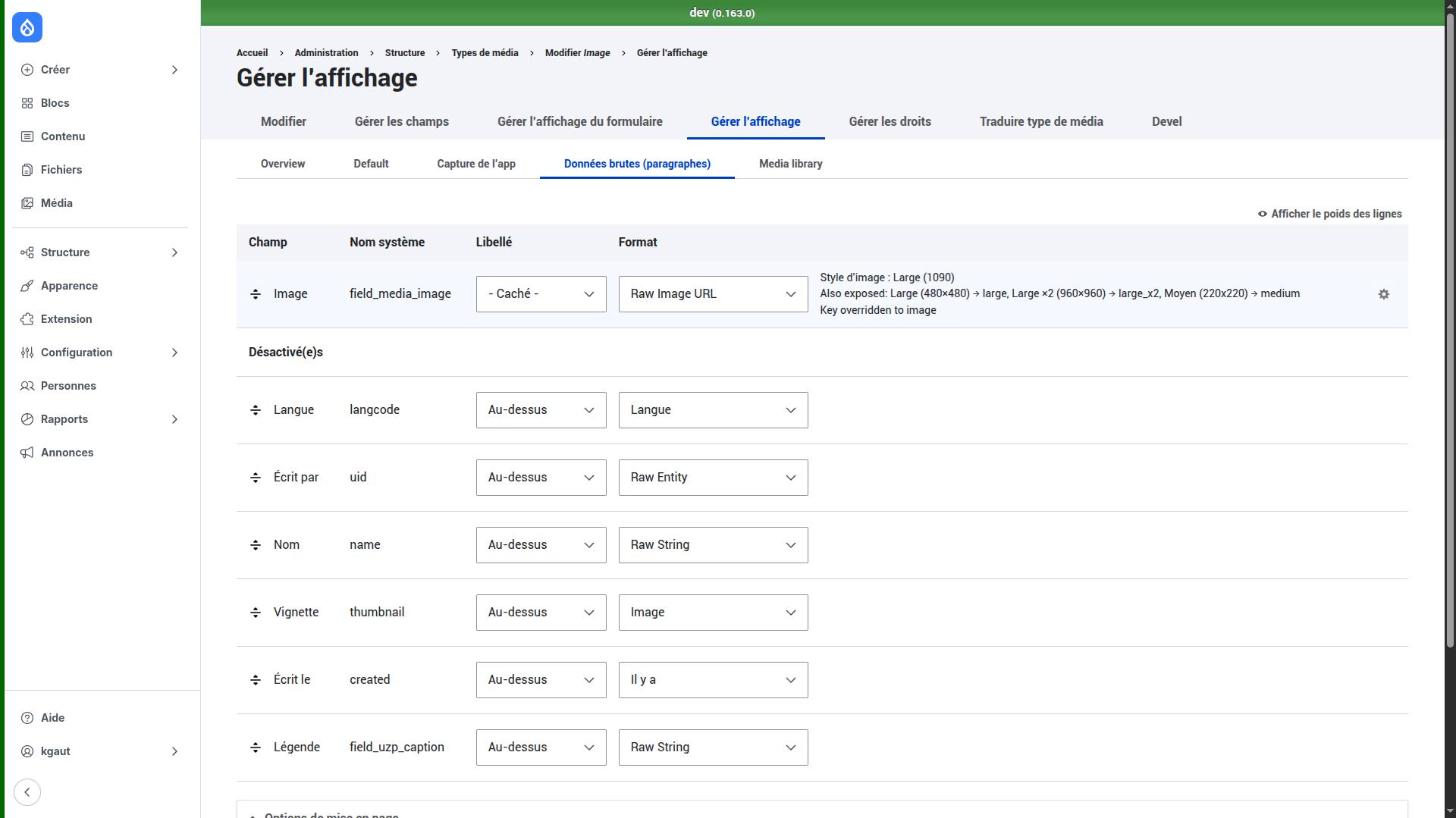The width and height of the screenshot is (1456, 818).
Task: Click Types de média breadcrumb link
Action: [x=485, y=53]
